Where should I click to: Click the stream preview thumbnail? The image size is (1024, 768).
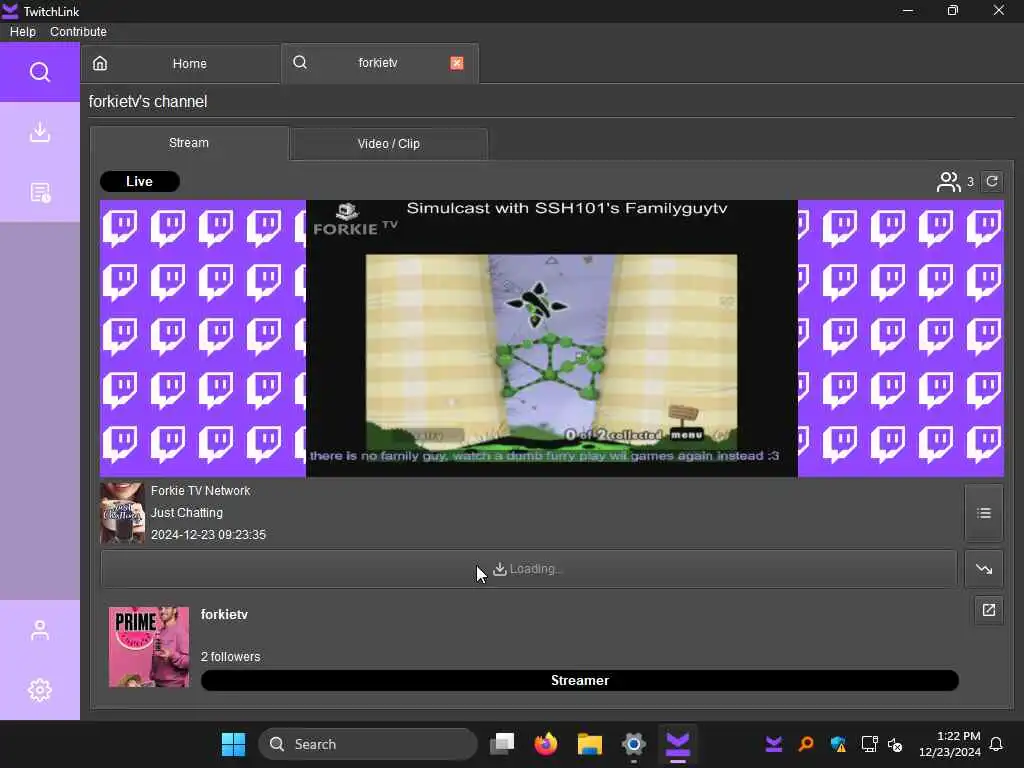pyautogui.click(x=552, y=338)
